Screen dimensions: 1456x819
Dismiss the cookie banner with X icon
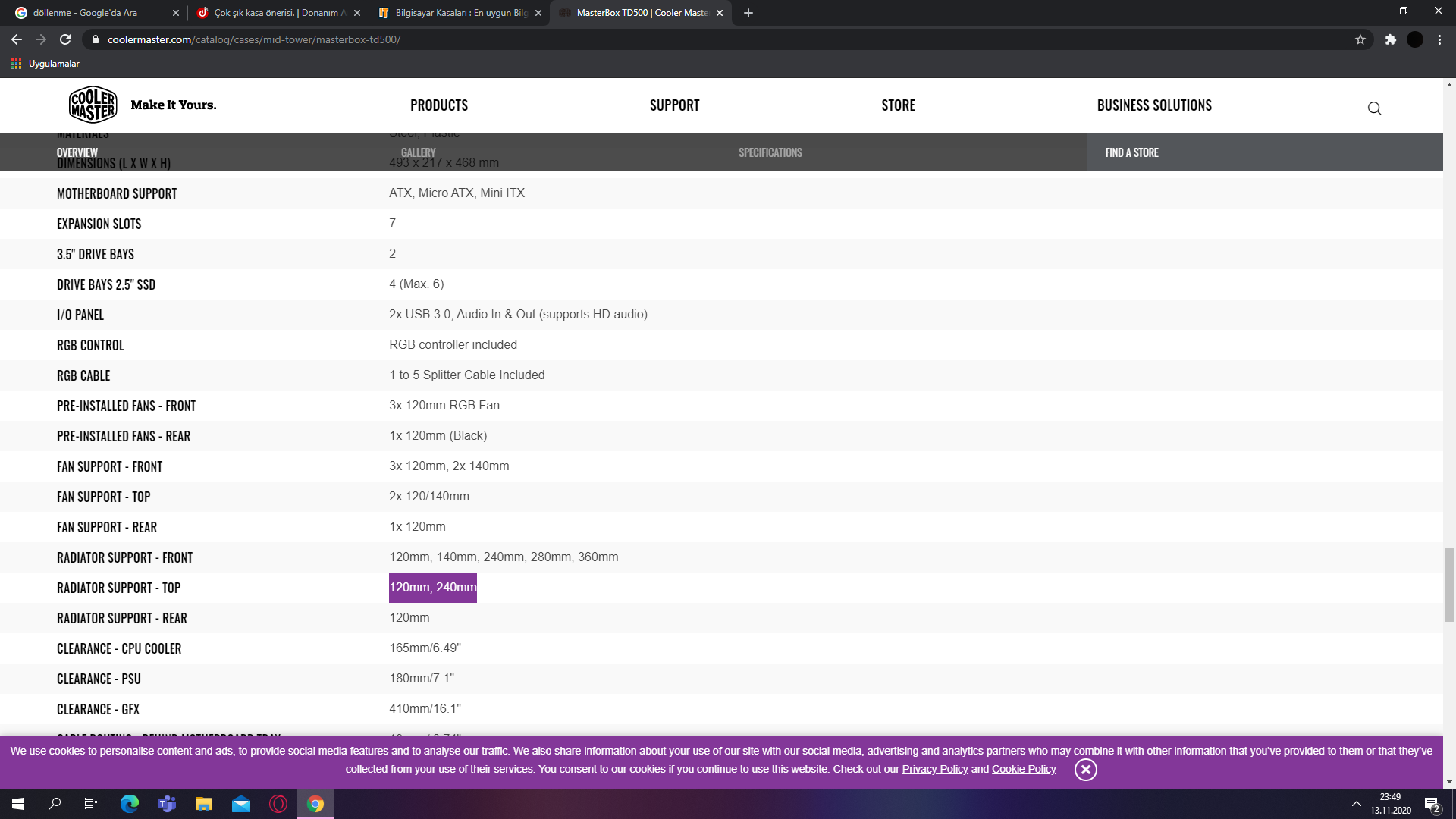pos(1085,770)
